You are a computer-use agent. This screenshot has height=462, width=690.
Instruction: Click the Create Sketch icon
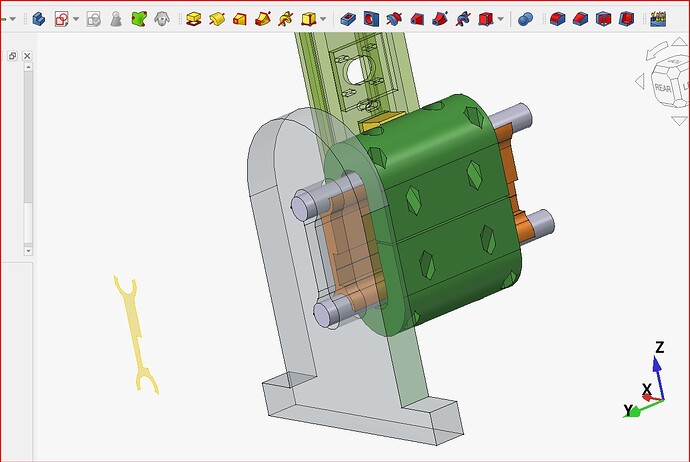coord(62,19)
